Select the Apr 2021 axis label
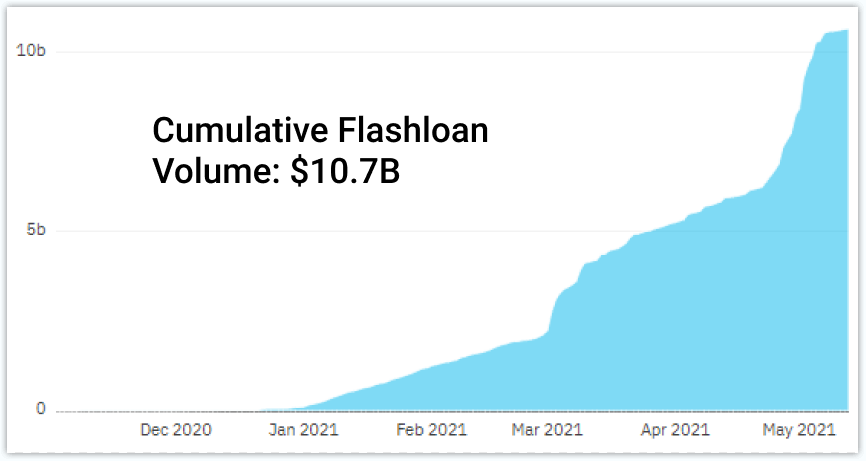Screen dimensions: 866x461 coord(675,430)
